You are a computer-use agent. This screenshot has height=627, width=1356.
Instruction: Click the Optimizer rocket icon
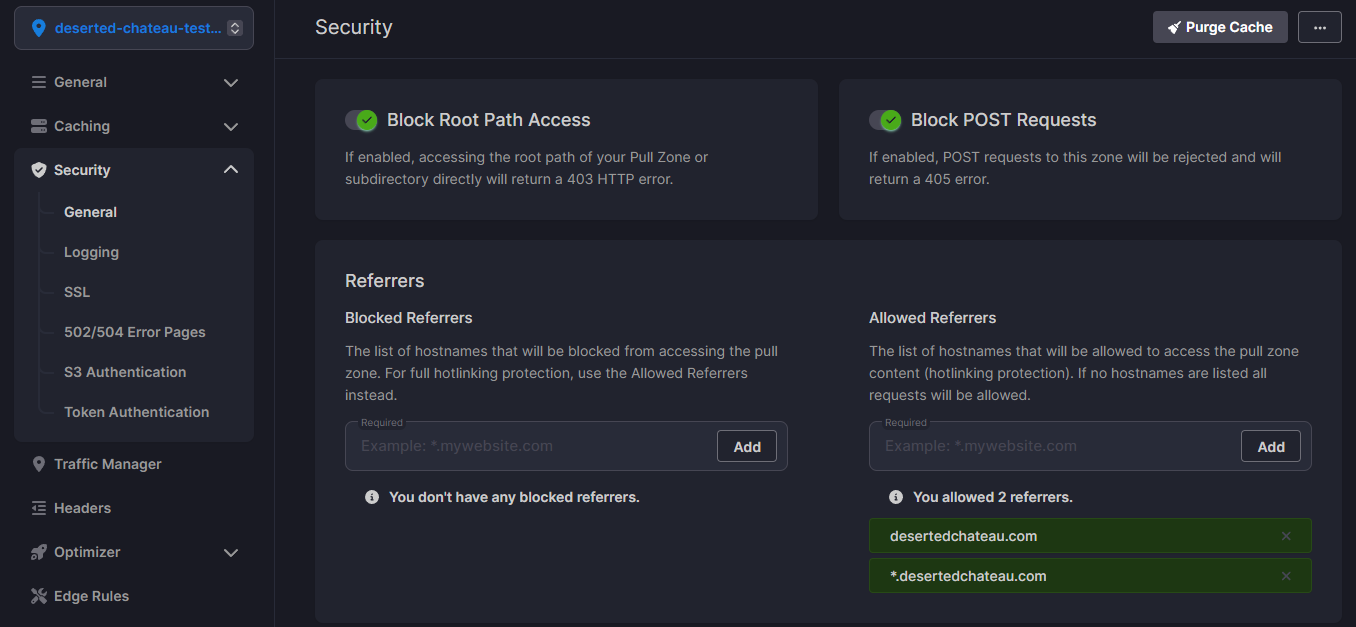(39, 552)
